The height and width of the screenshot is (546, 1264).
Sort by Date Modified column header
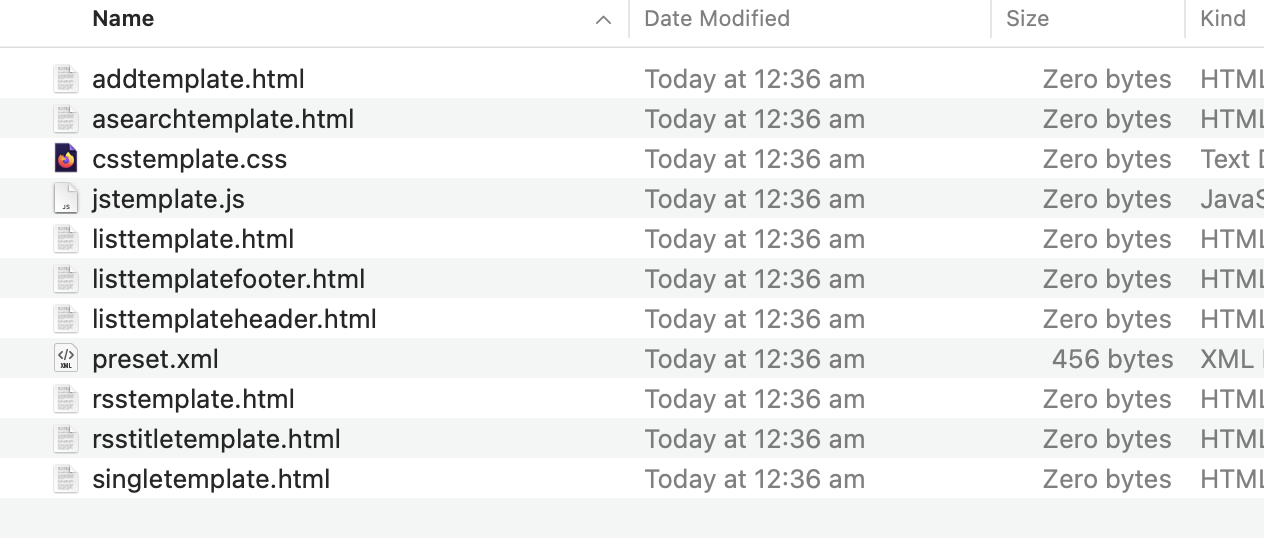717,19
